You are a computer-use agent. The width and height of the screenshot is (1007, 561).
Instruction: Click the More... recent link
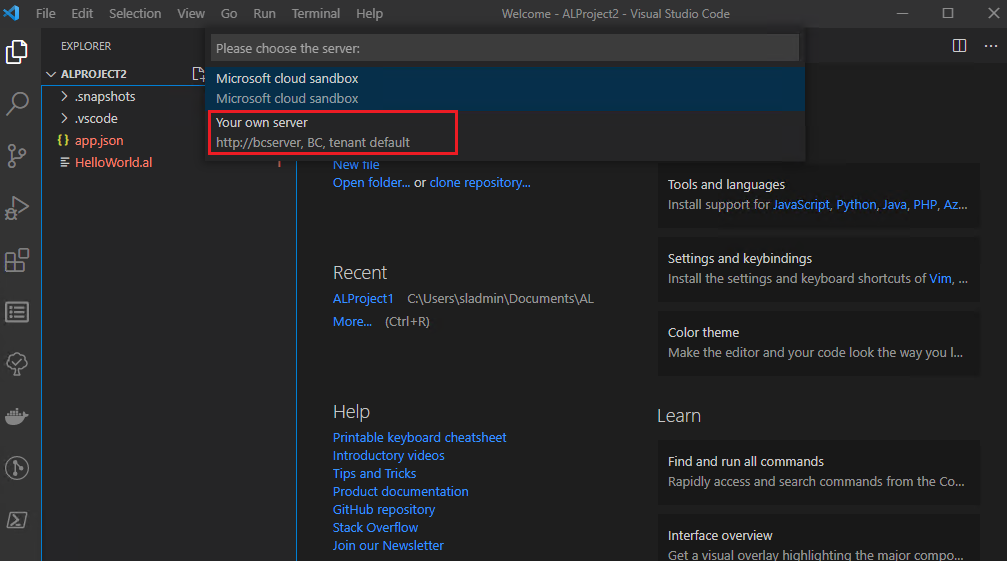click(352, 322)
